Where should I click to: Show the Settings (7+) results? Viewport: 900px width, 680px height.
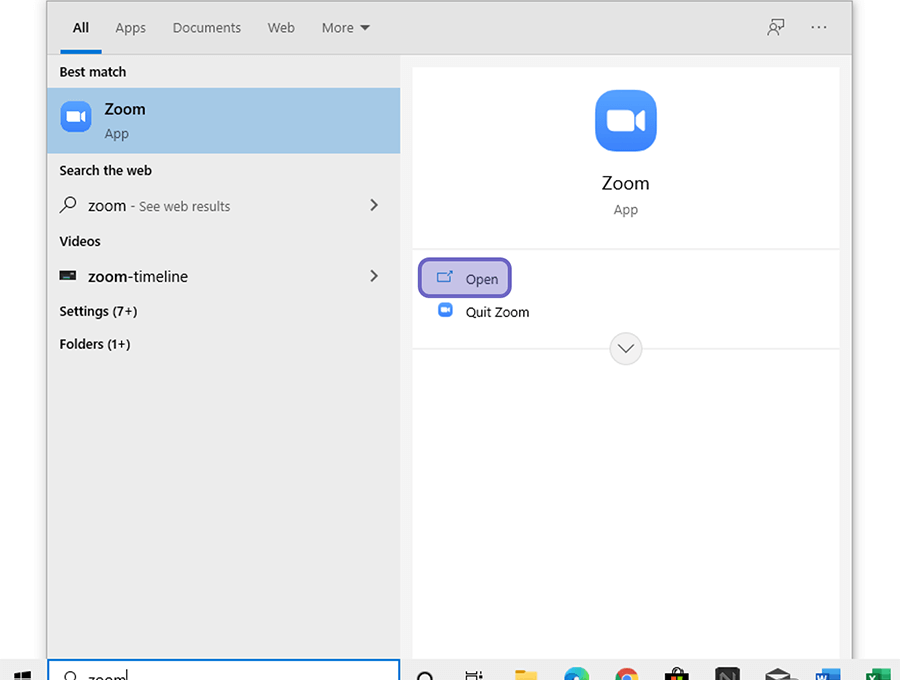(x=98, y=311)
